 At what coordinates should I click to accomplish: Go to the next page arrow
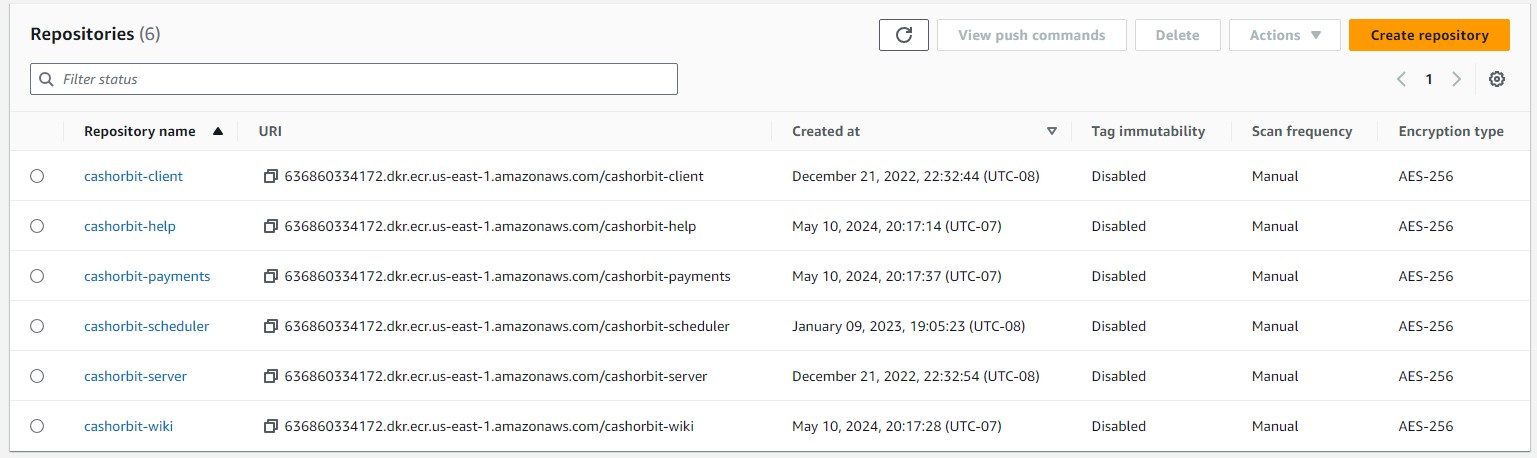[1456, 79]
